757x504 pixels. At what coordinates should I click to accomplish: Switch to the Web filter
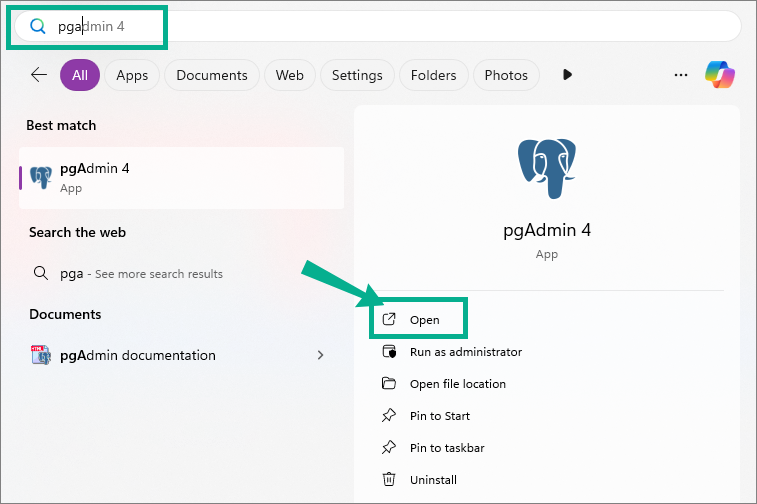[x=290, y=75]
